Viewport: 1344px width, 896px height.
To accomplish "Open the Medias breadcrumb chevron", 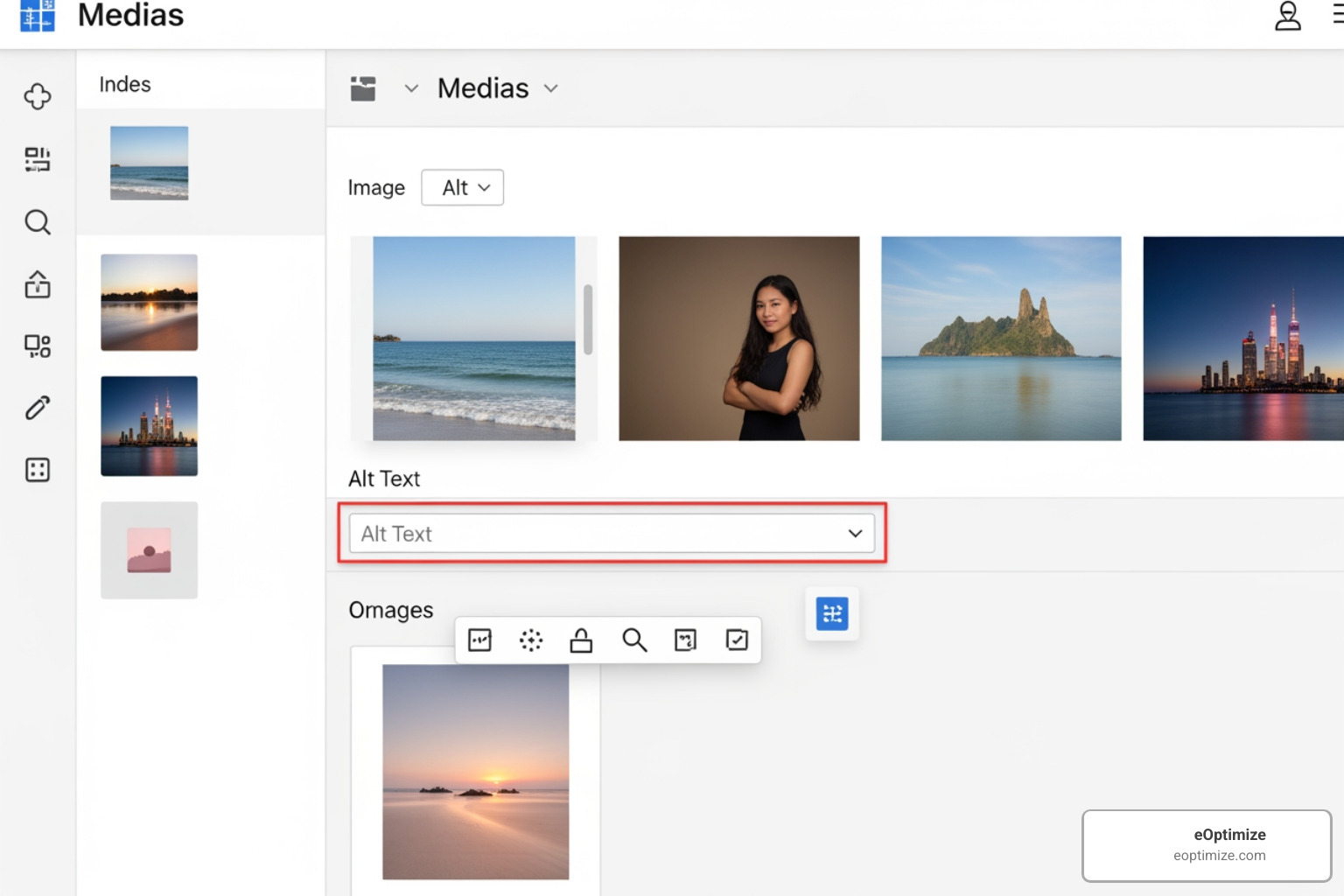I will coord(550,87).
